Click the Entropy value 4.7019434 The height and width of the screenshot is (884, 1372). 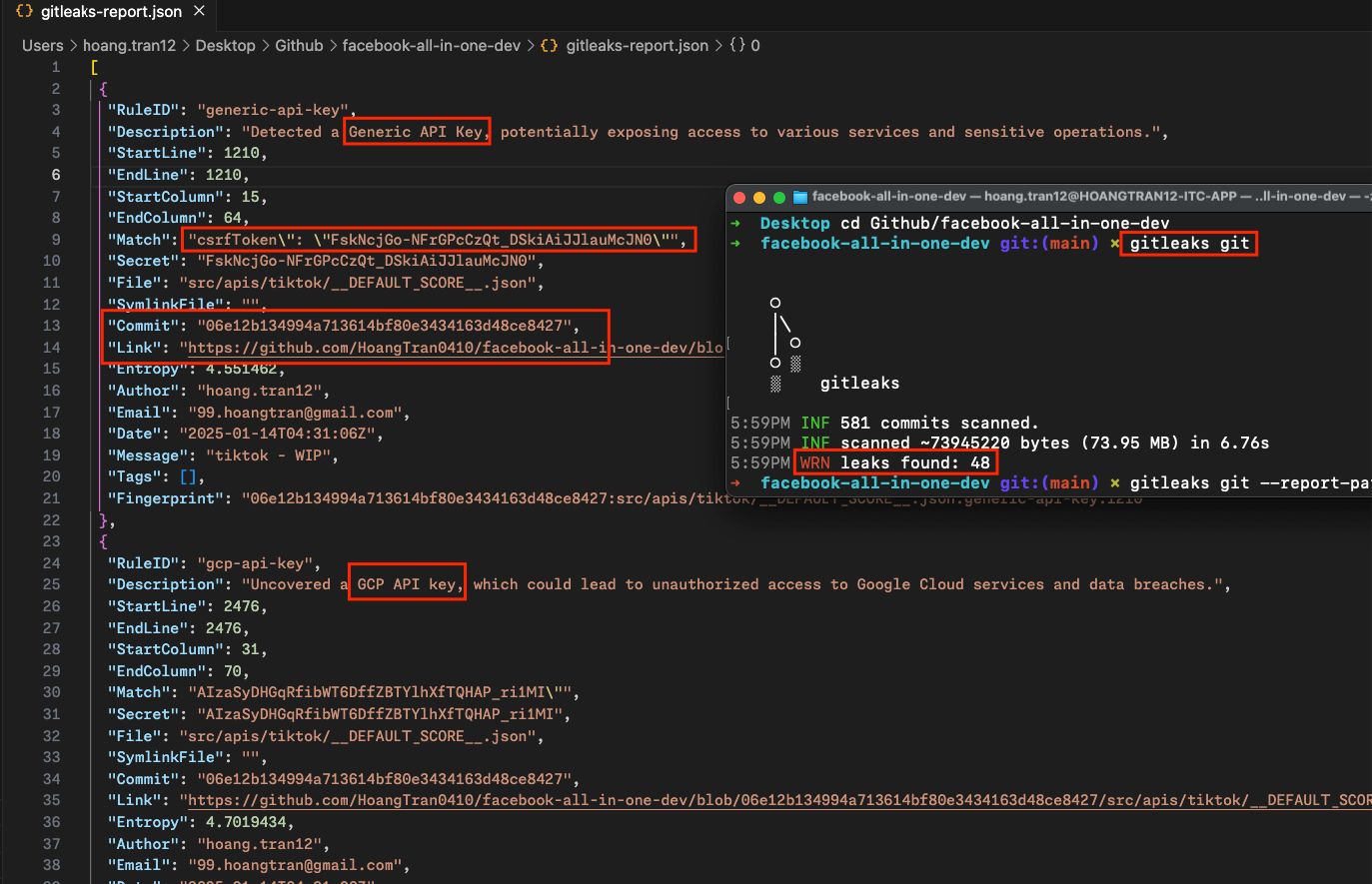pyautogui.click(x=246, y=822)
